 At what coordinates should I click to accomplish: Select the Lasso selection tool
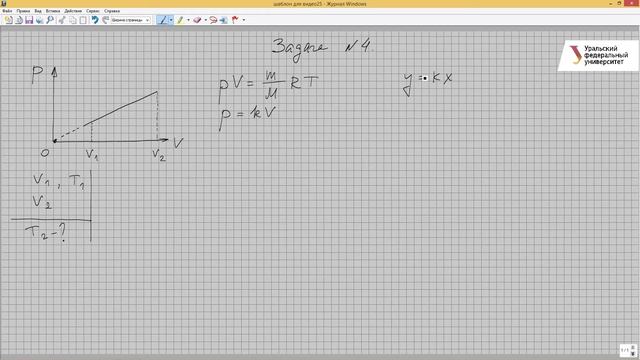pyautogui.click(x=213, y=20)
